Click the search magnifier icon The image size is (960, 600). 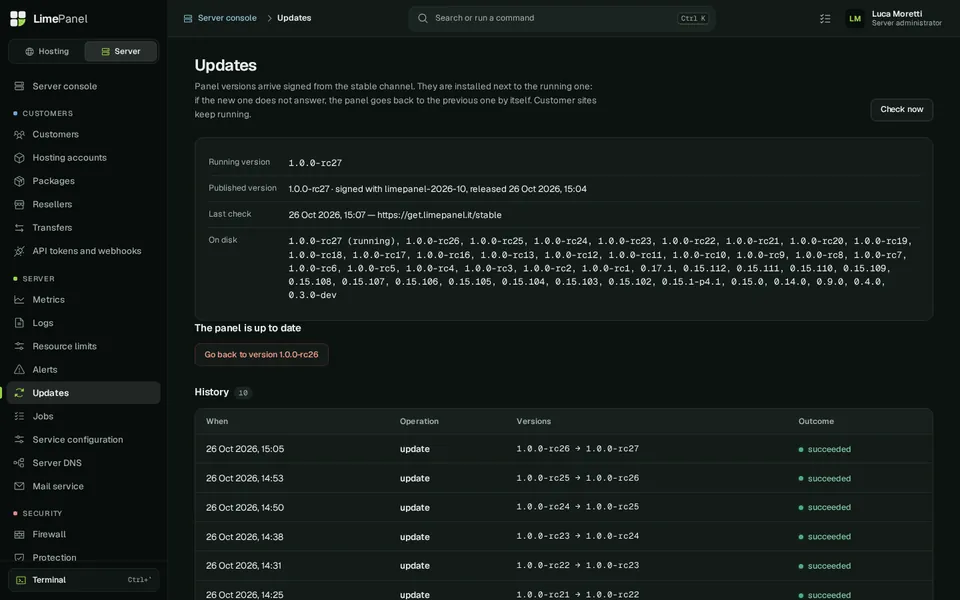pyautogui.click(x=422, y=18)
